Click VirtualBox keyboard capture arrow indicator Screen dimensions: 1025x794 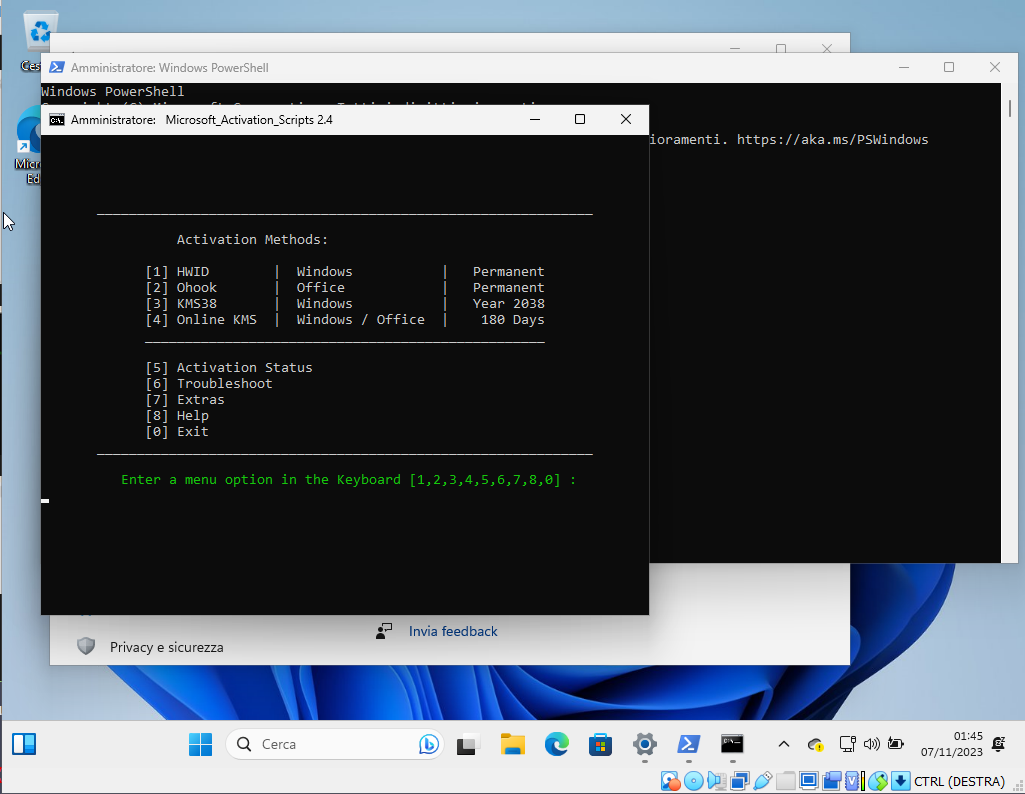(901, 781)
